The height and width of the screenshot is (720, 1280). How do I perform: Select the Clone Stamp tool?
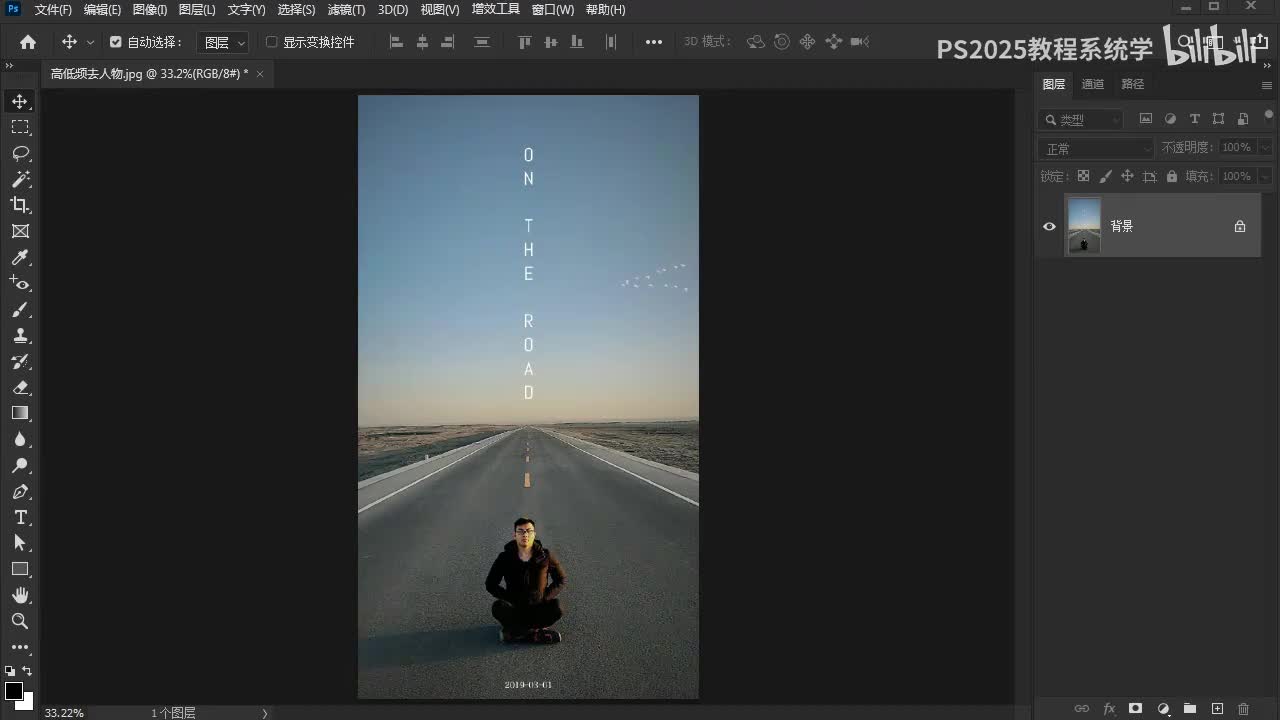click(x=20, y=336)
